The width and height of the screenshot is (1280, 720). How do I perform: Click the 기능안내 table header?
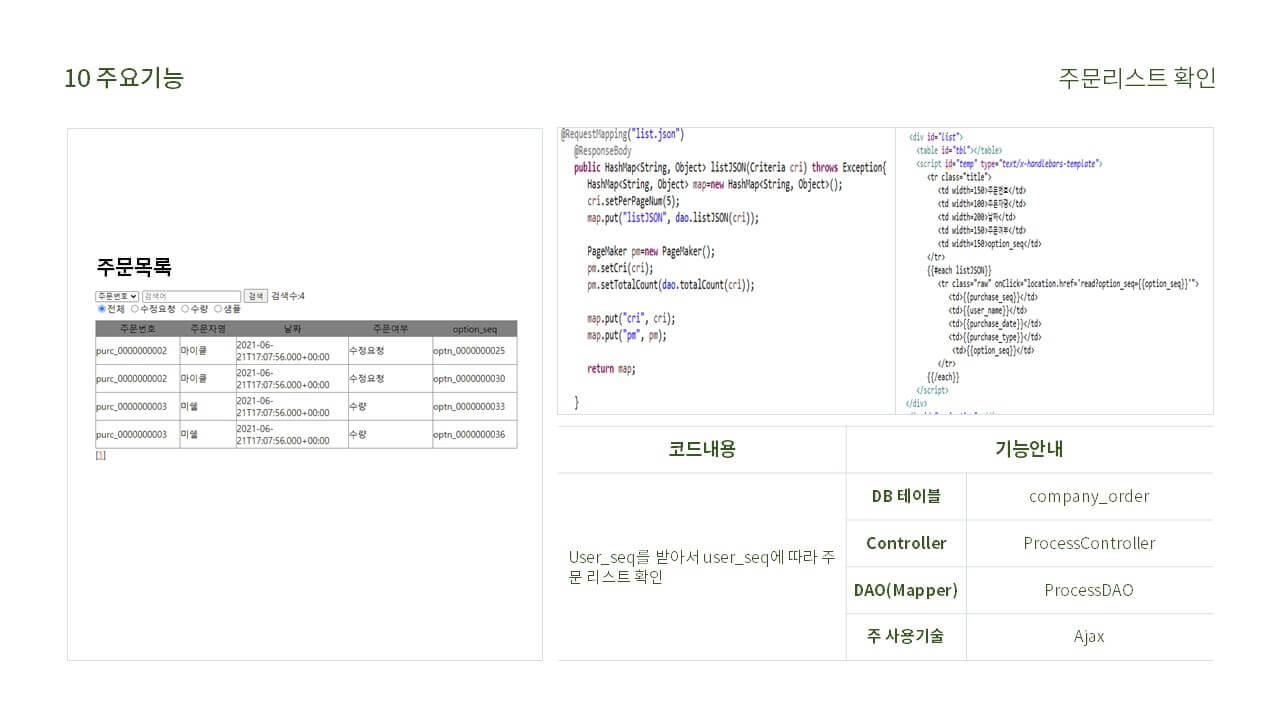pos(1029,449)
